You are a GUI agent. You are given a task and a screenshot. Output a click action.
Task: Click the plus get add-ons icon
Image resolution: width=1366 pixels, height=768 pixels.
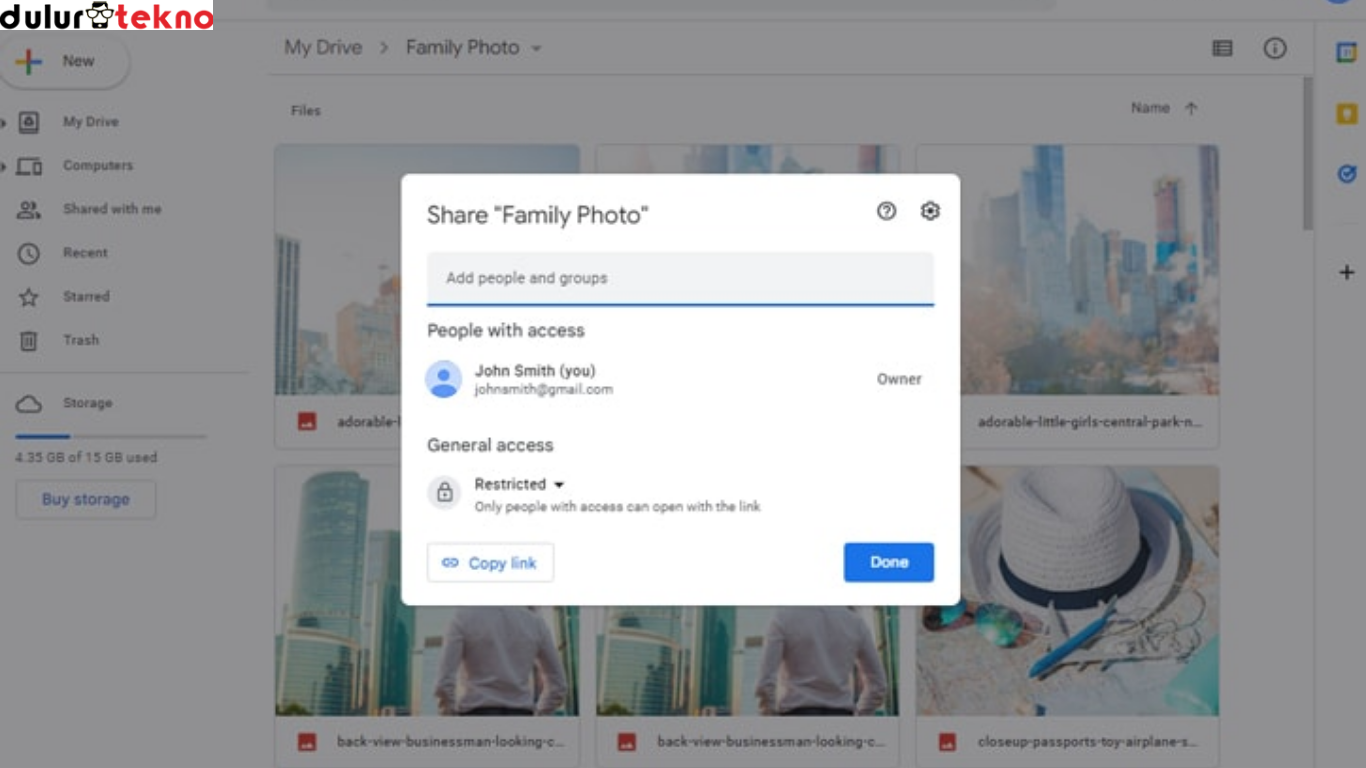point(1346,272)
